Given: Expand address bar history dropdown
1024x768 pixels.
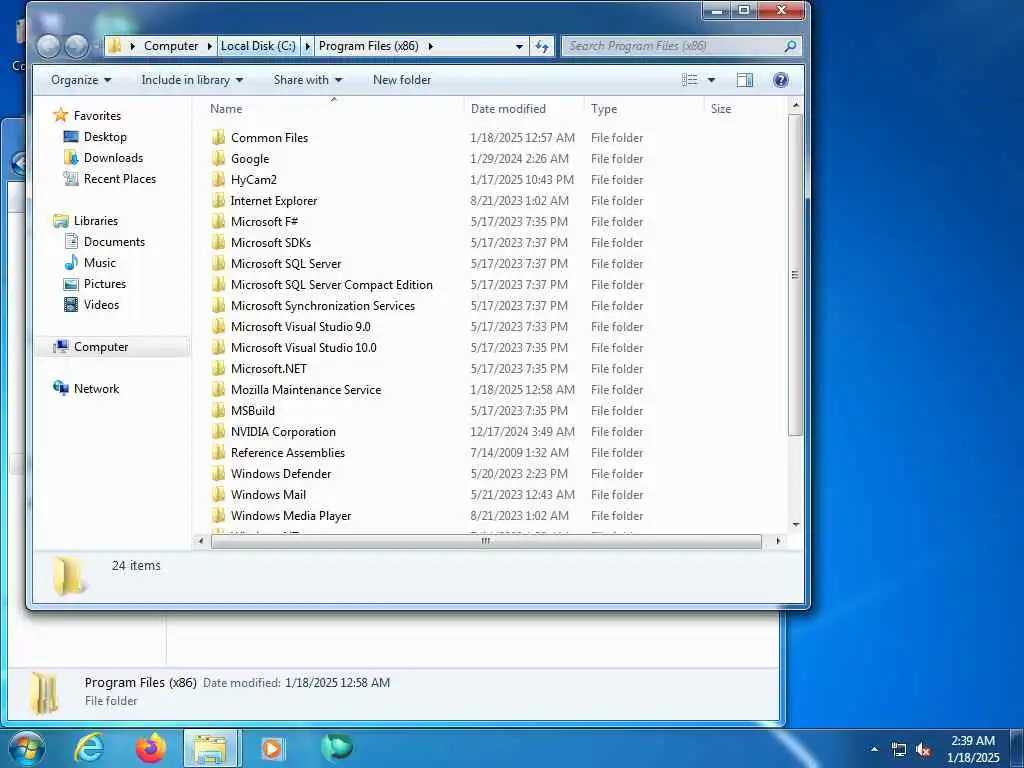Looking at the screenshot, I should (519, 46).
